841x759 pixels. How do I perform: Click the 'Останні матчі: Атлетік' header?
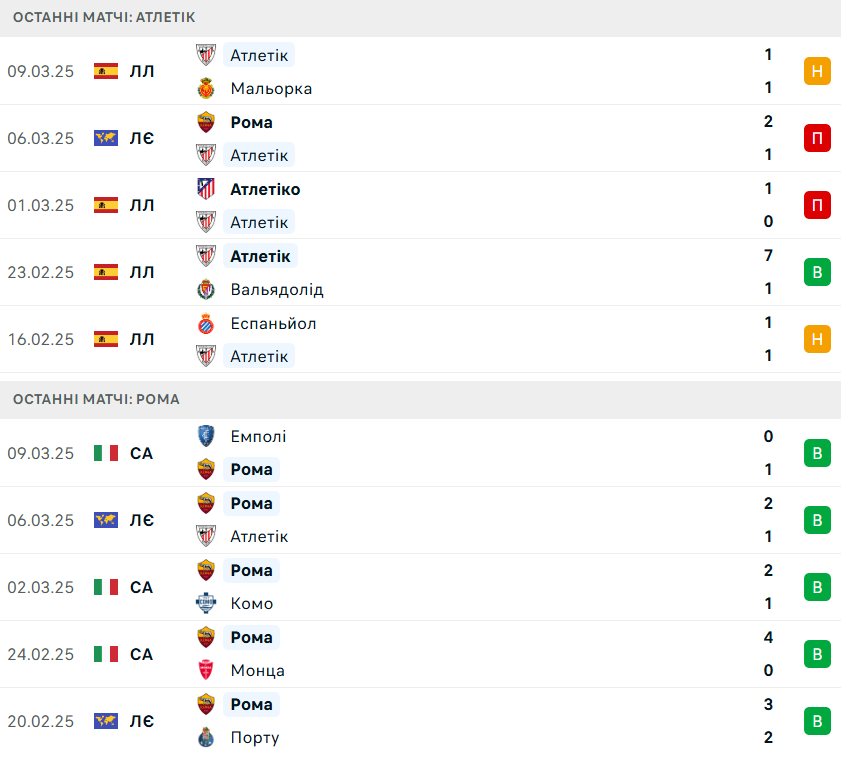(104, 17)
